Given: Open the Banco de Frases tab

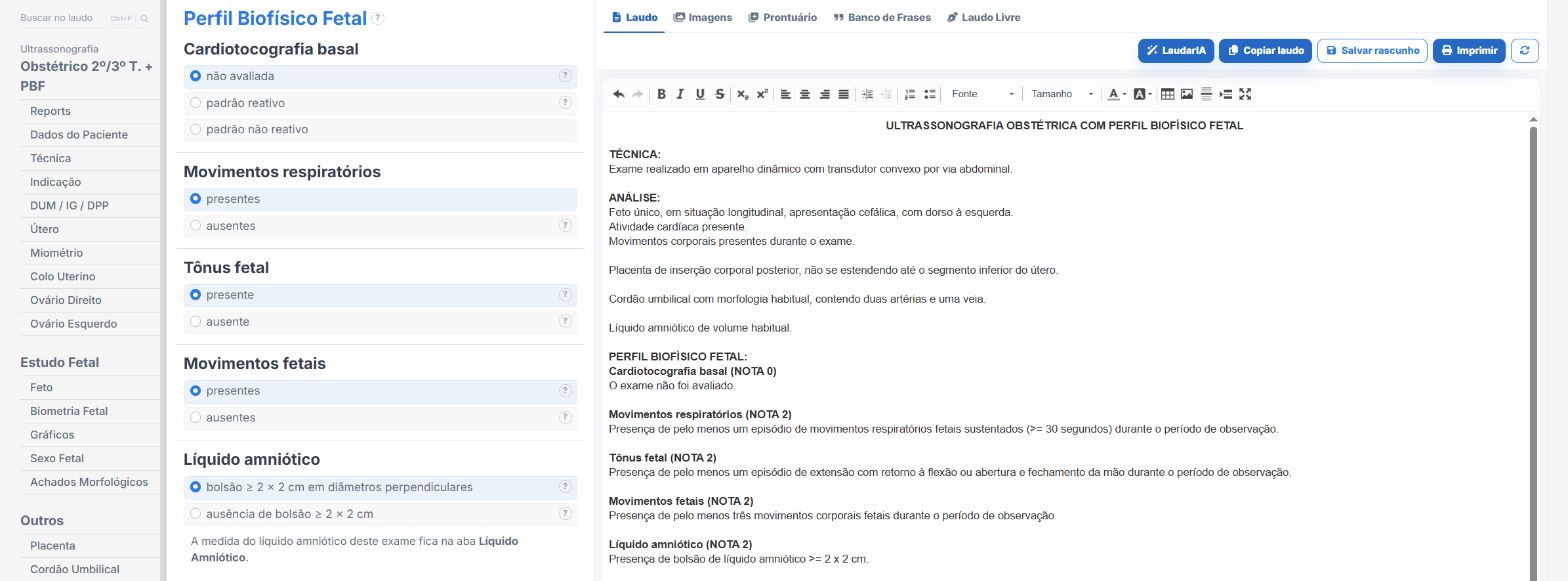Looking at the screenshot, I should pos(882,17).
